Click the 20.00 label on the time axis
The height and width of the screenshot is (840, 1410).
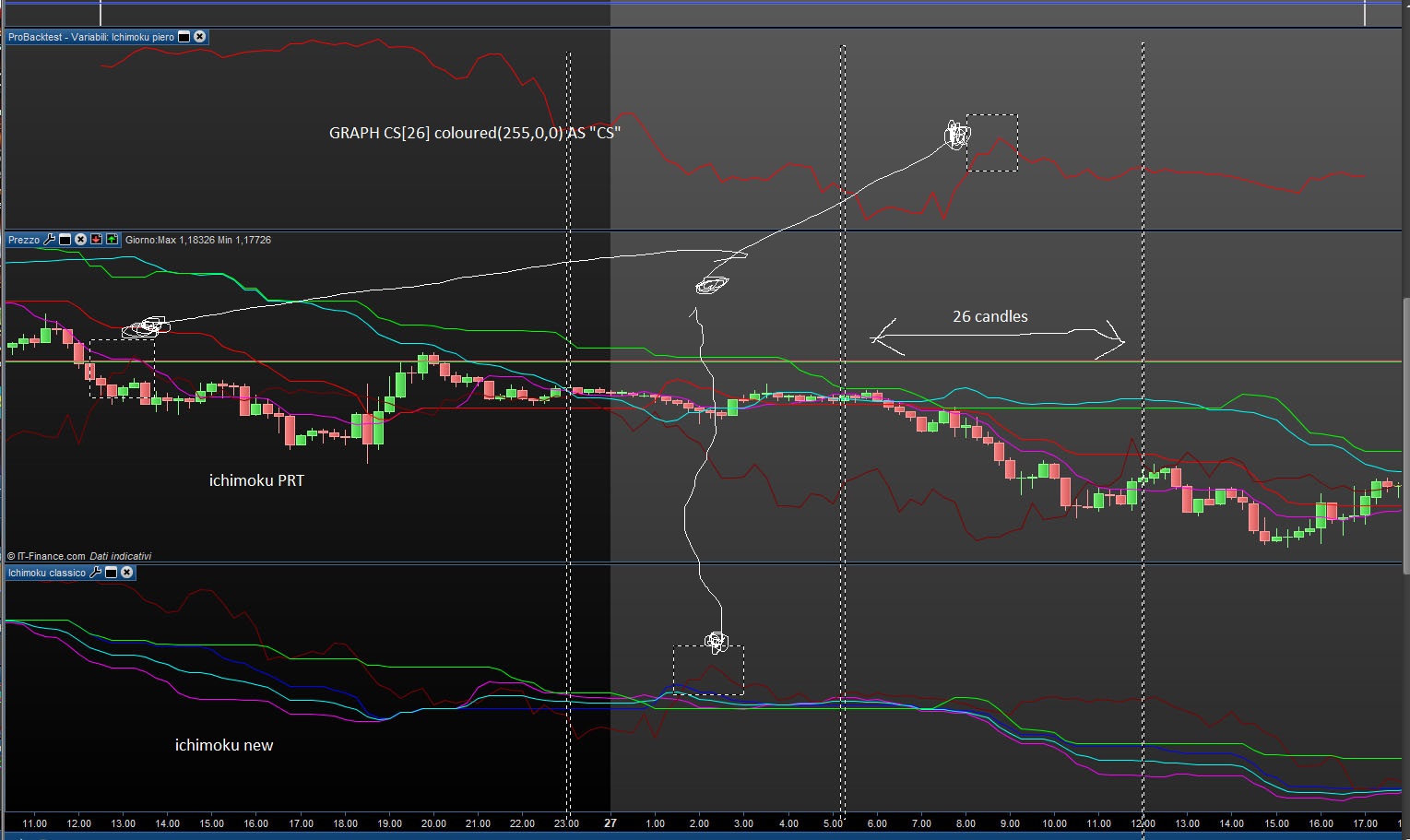(x=433, y=823)
